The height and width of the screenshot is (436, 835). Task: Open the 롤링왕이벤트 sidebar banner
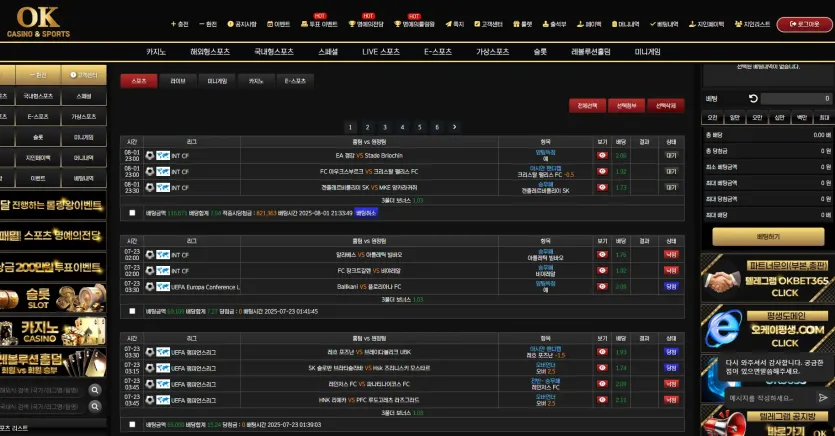[53, 205]
